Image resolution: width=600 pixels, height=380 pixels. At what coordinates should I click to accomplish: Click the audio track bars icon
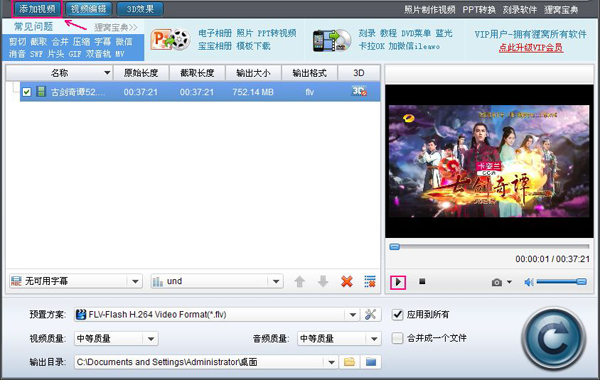(x=158, y=282)
